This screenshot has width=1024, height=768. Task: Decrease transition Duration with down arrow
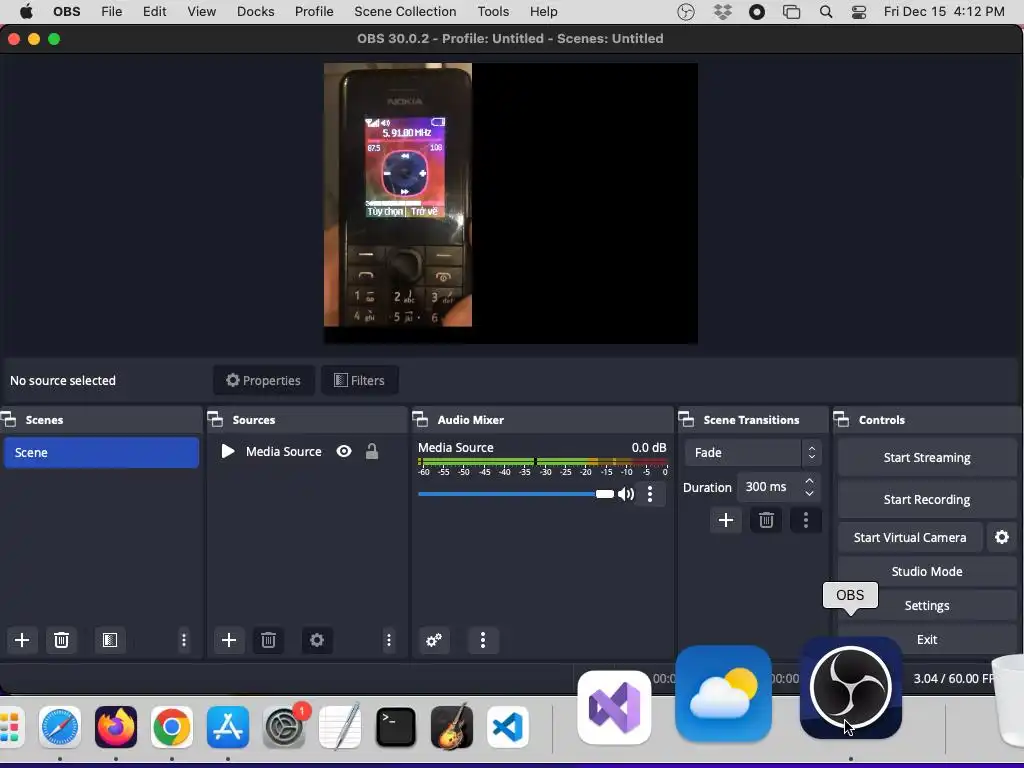pyautogui.click(x=810, y=493)
